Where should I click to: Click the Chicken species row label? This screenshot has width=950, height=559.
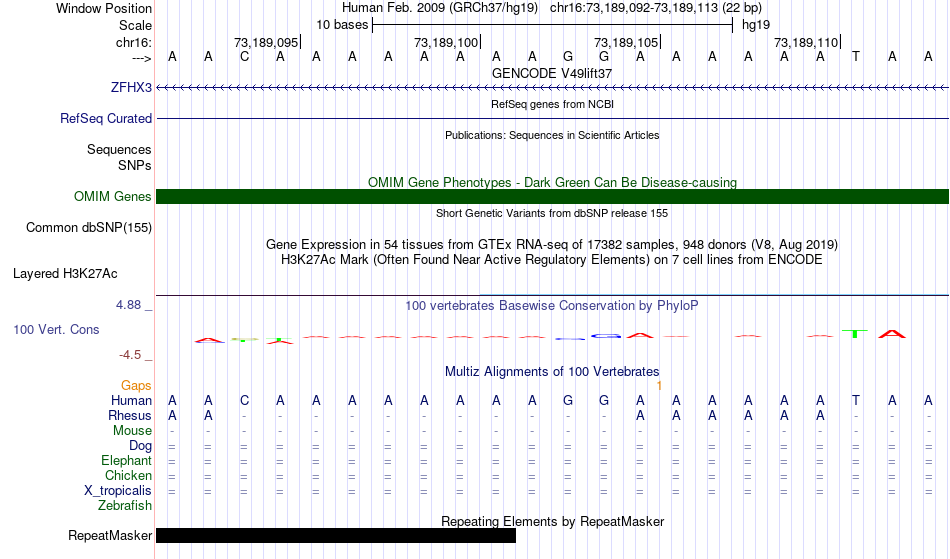pos(128,475)
